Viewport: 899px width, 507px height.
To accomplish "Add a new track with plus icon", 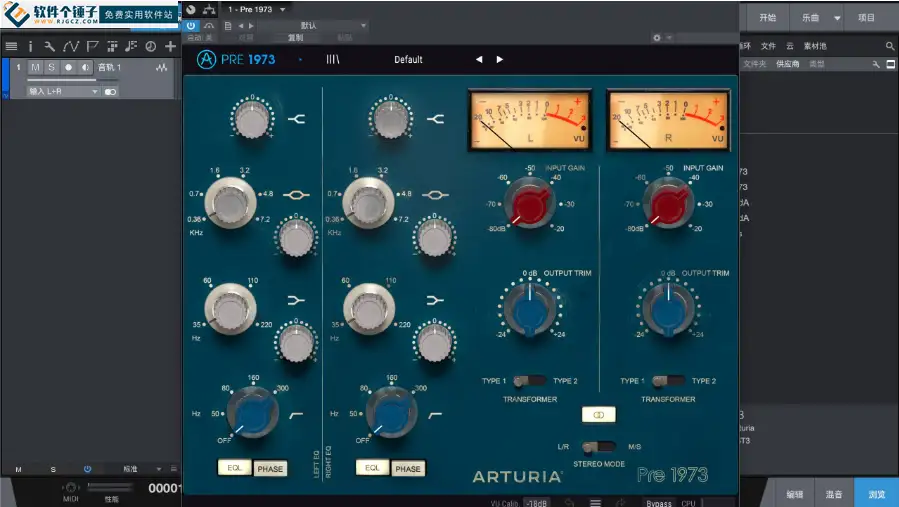I will point(170,46).
